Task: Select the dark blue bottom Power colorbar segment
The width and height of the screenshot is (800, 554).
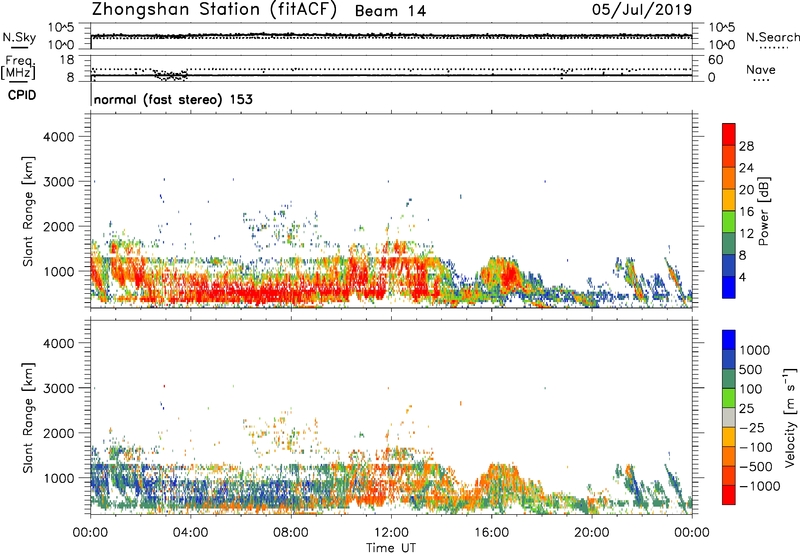Action: [x=730, y=287]
